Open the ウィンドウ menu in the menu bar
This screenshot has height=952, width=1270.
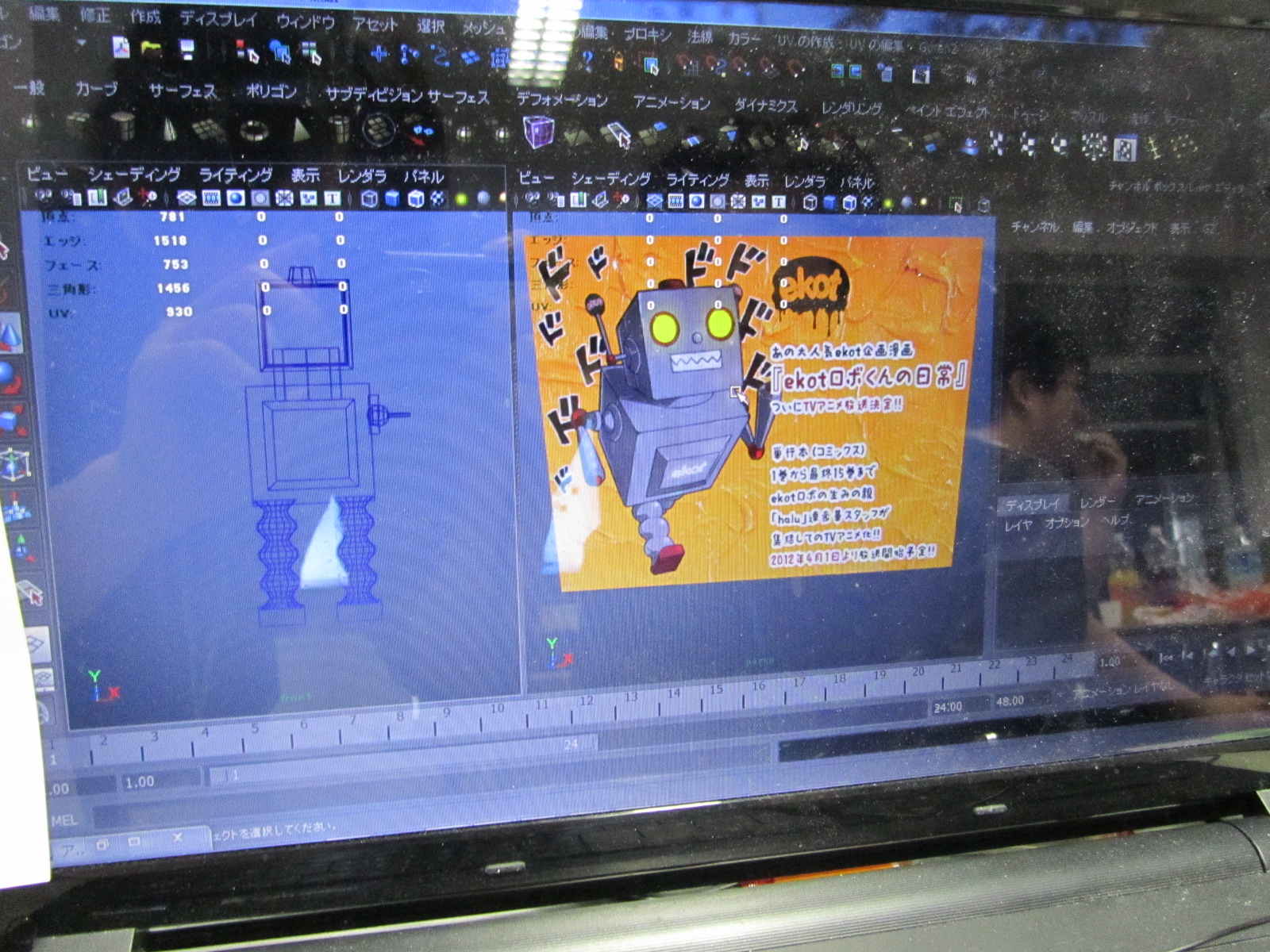point(306,21)
